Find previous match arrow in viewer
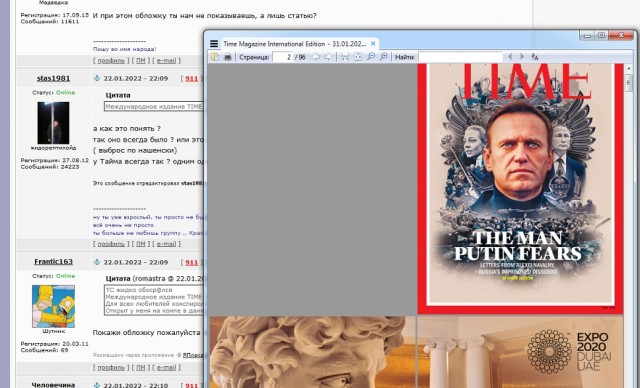This screenshot has width=640, height=388. [x=510, y=57]
